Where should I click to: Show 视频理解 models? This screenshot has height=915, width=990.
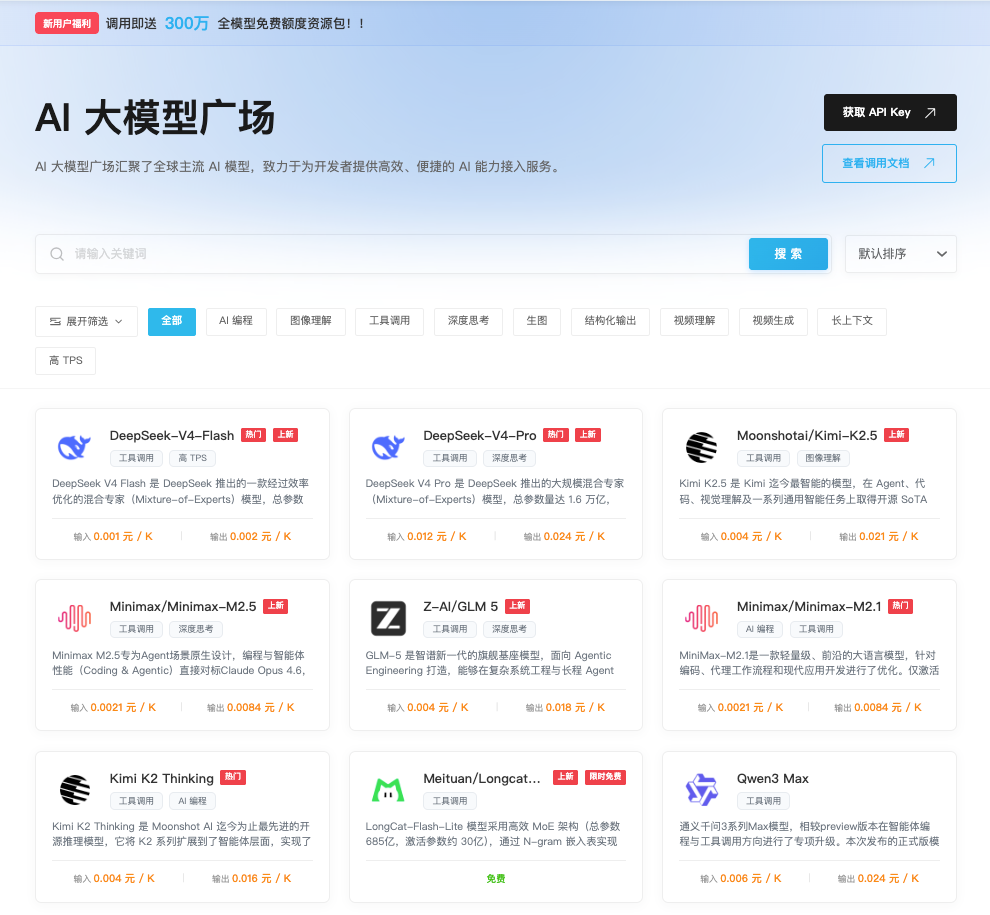[x=695, y=321]
